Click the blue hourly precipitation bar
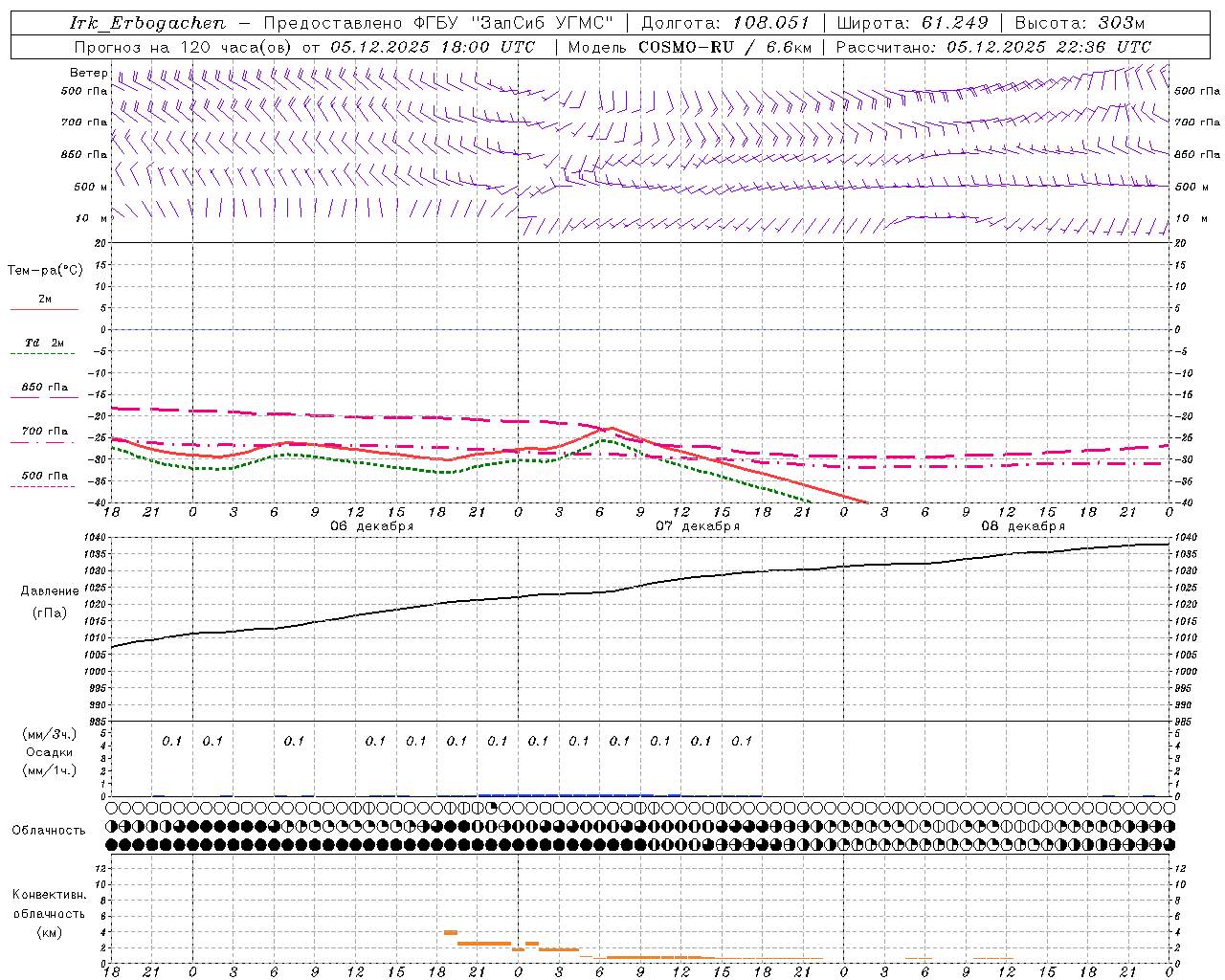This screenshot has height=980, width=1225. (579, 794)
